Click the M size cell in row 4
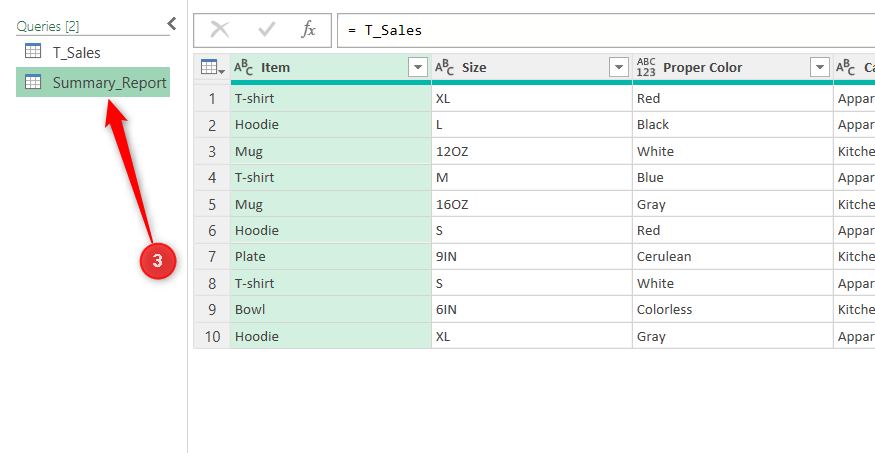875x453 pixels. (x=532, y=178)
